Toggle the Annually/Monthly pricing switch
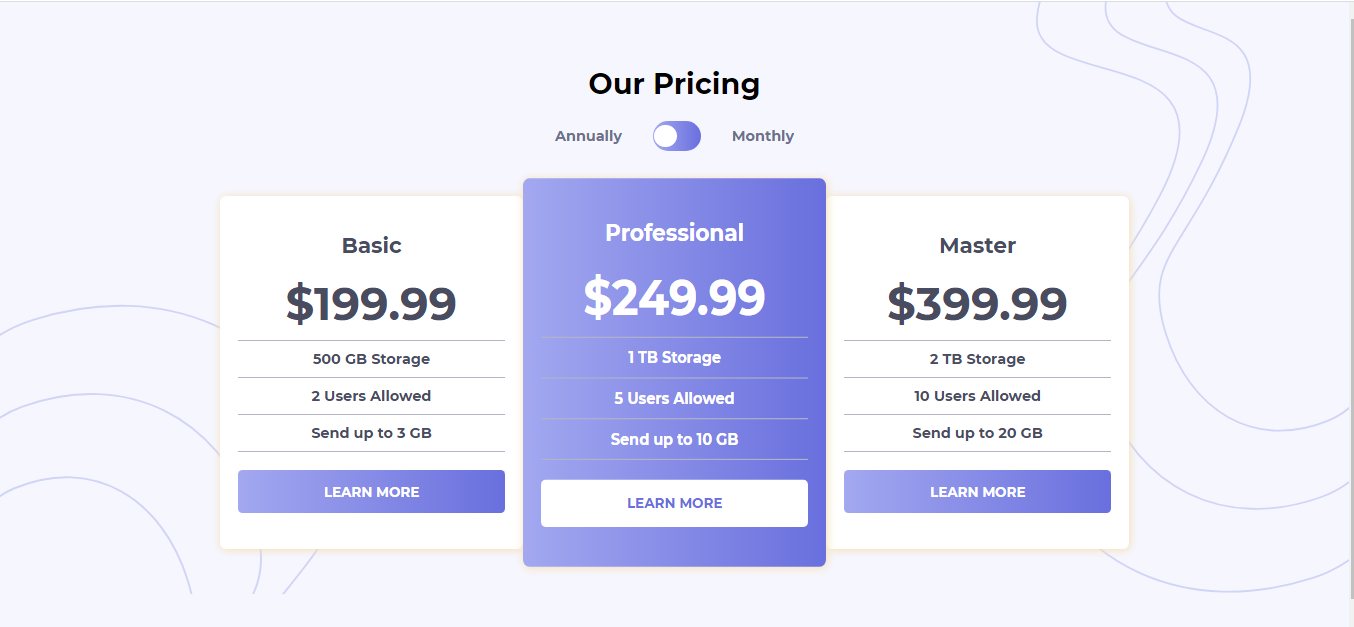Image resolution: width=1354 pixels, height=627 pixels. coord(677,135)
